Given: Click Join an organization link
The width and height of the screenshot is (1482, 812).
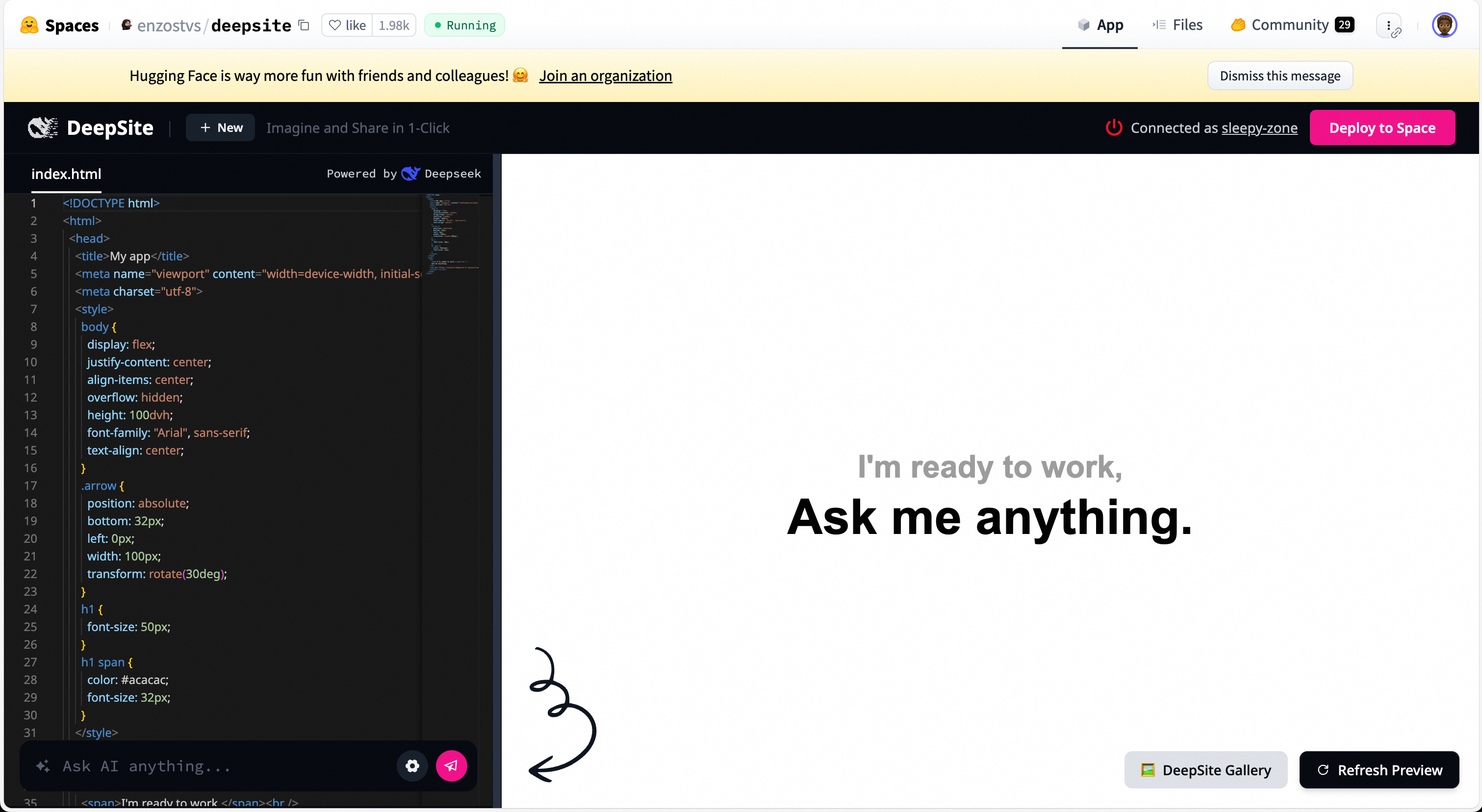Looking at the screenshot, I should tap(605, 76).
